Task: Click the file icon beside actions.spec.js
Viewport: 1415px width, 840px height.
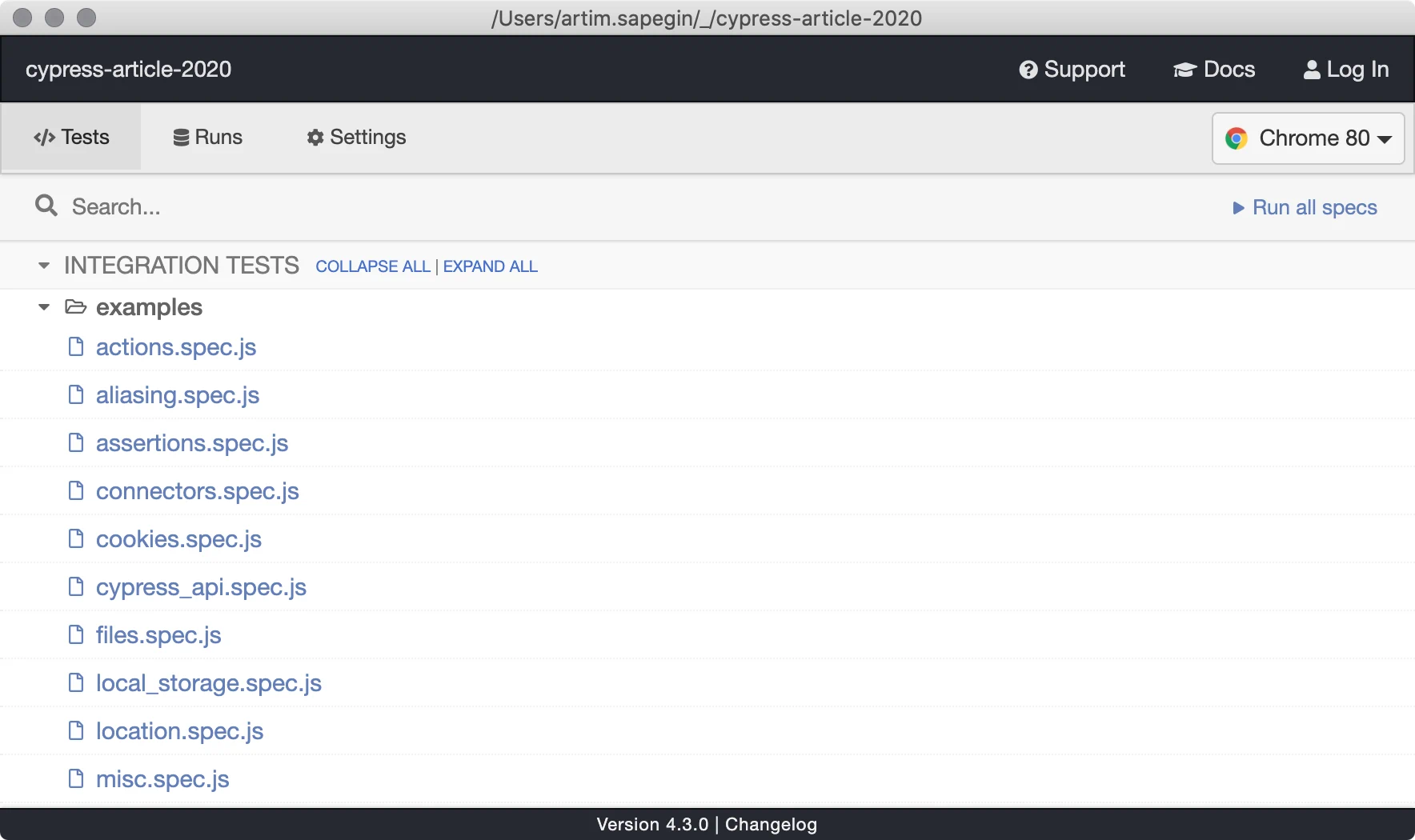Action: click(76, 346)
